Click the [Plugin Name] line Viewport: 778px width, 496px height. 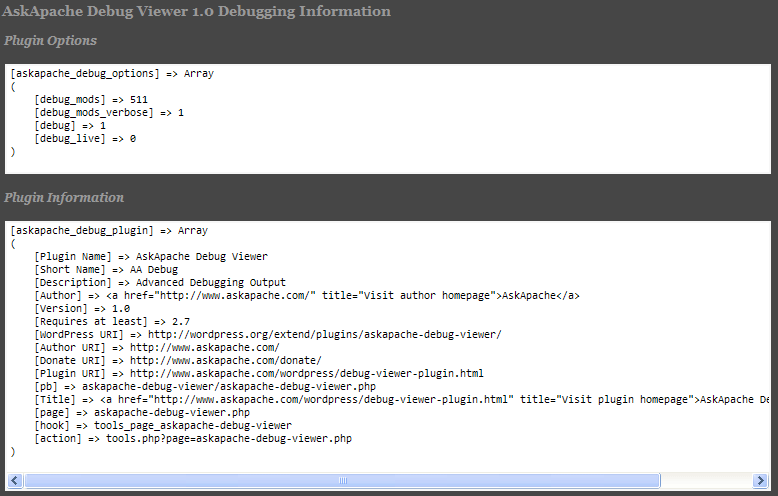point(151,256)
